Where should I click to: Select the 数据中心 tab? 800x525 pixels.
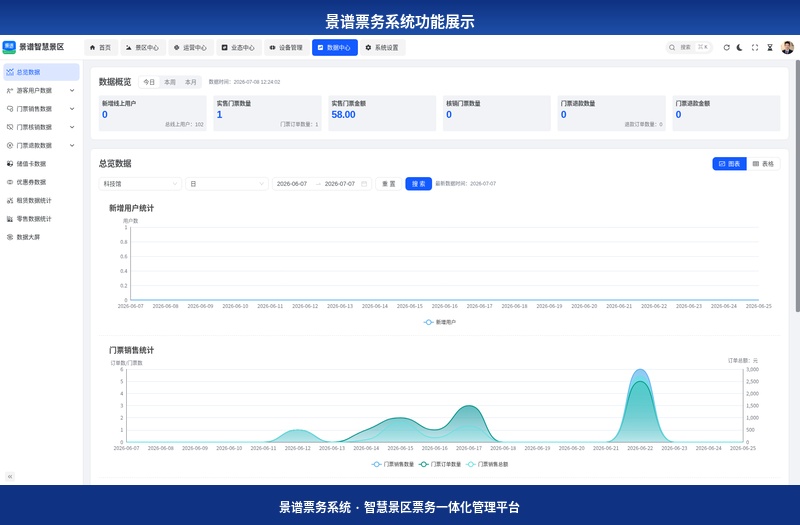[335, 47]
